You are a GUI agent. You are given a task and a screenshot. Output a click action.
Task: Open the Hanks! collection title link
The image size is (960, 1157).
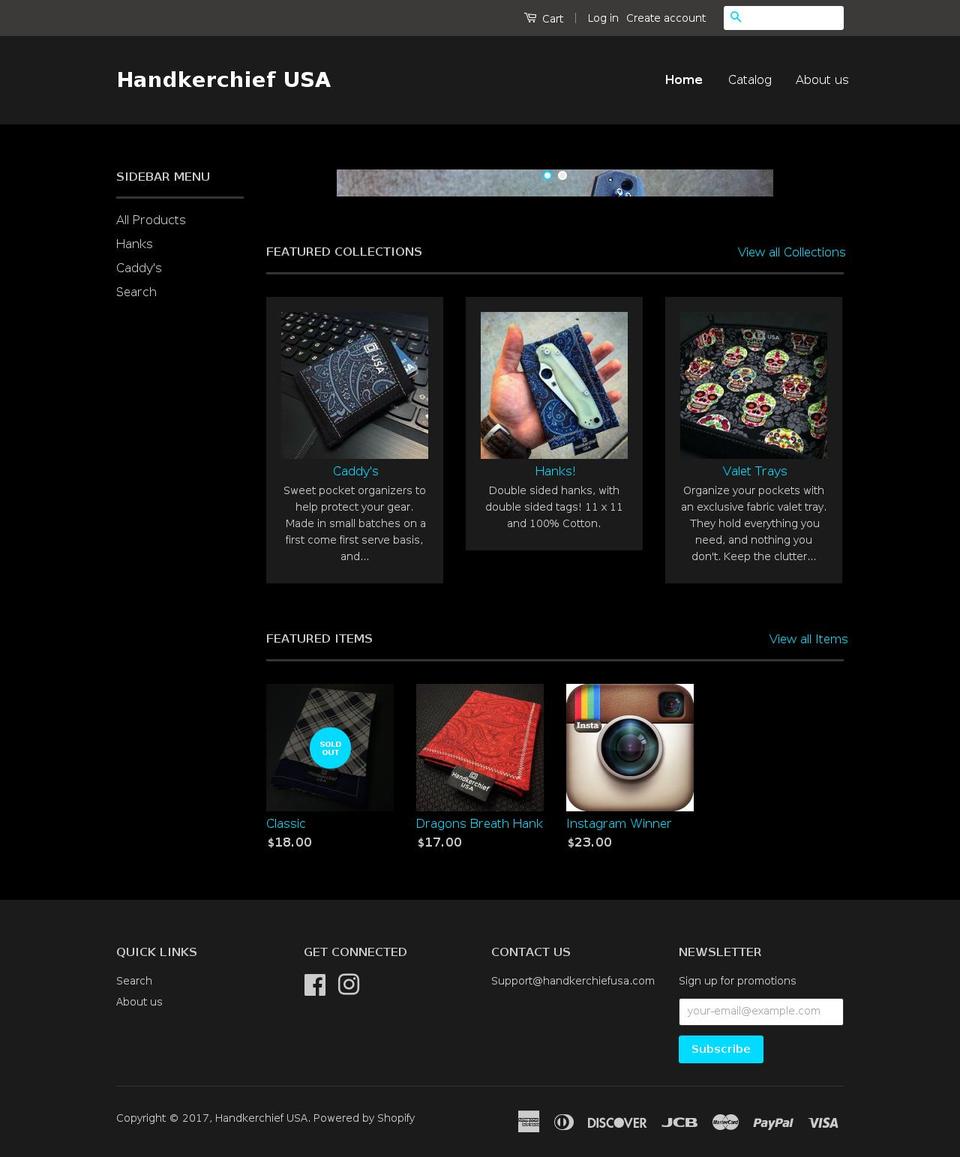(x=555, y=471)
